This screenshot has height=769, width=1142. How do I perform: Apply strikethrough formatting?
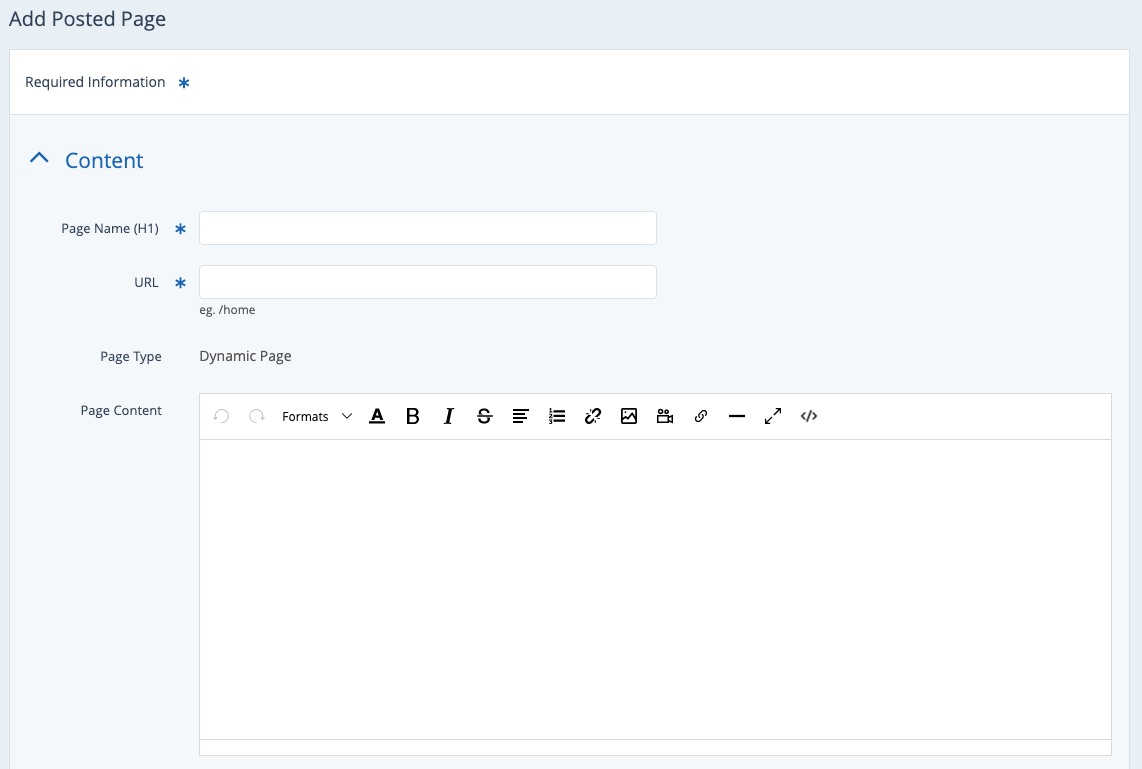pos(485,416)
